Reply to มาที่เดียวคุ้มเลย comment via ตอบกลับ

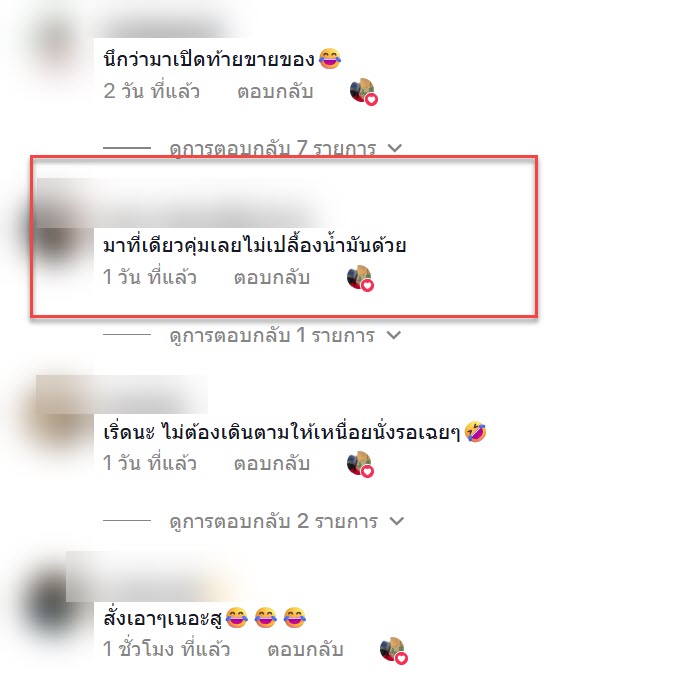[271, 278]
